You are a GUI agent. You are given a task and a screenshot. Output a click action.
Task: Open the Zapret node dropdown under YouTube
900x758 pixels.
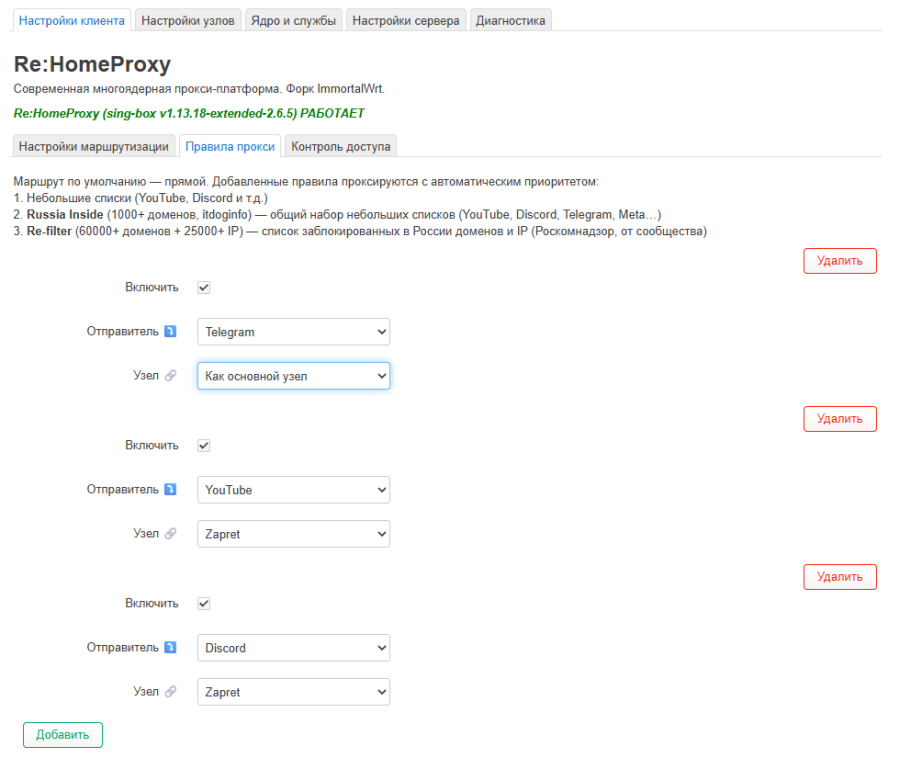coord(293,534)
